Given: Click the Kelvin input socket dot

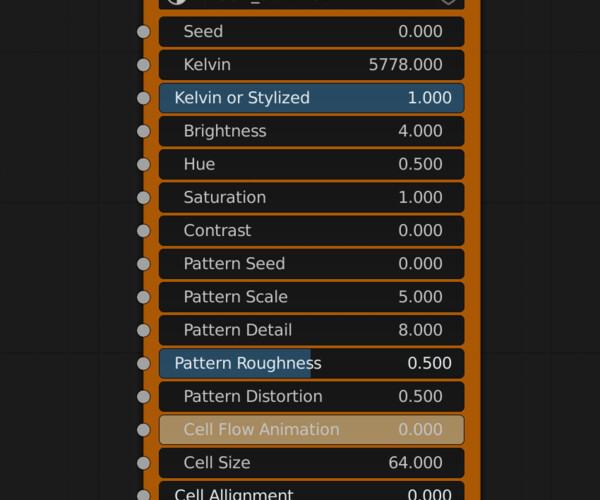Looking at the screenshot, I should click(x=143, y=65).
